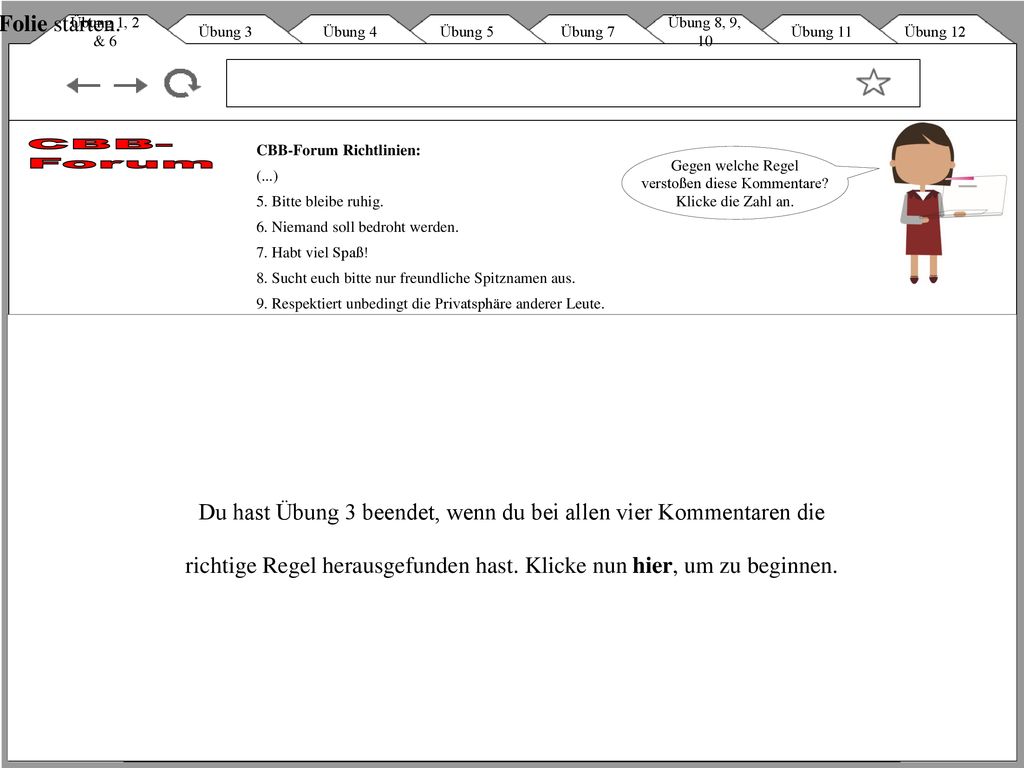
Task: Switch to the Übung 11 tab
Action: pyautogui.click(x=821, y=31)
